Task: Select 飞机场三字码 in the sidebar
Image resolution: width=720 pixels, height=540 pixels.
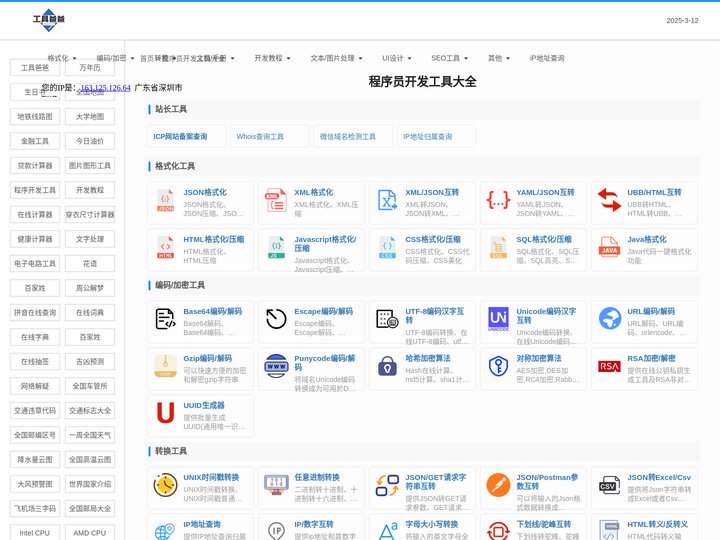Action: click(x=35, y=508)
